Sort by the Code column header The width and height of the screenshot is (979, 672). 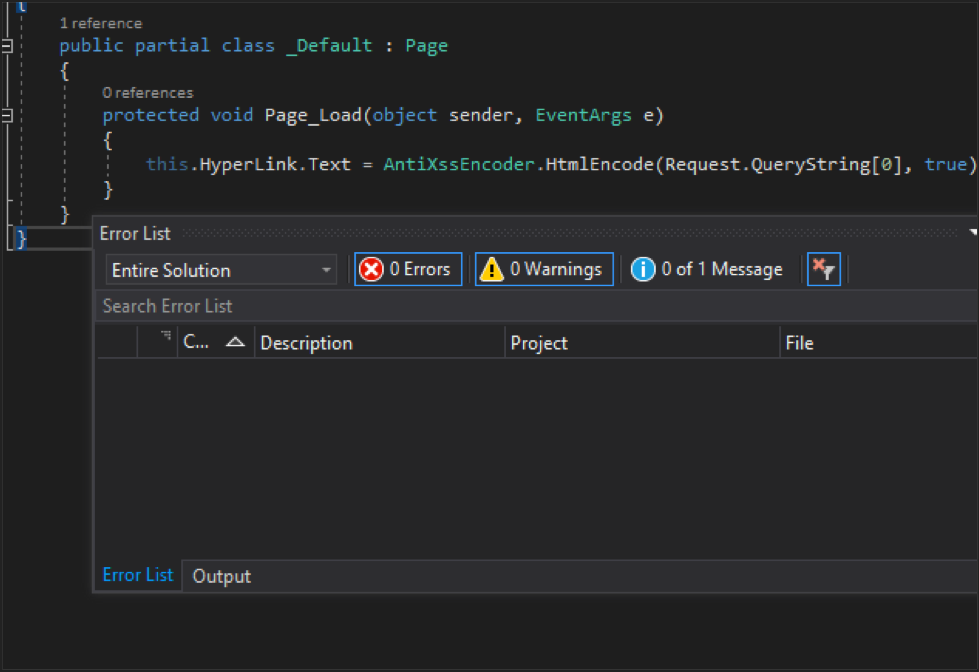(215, 342)
